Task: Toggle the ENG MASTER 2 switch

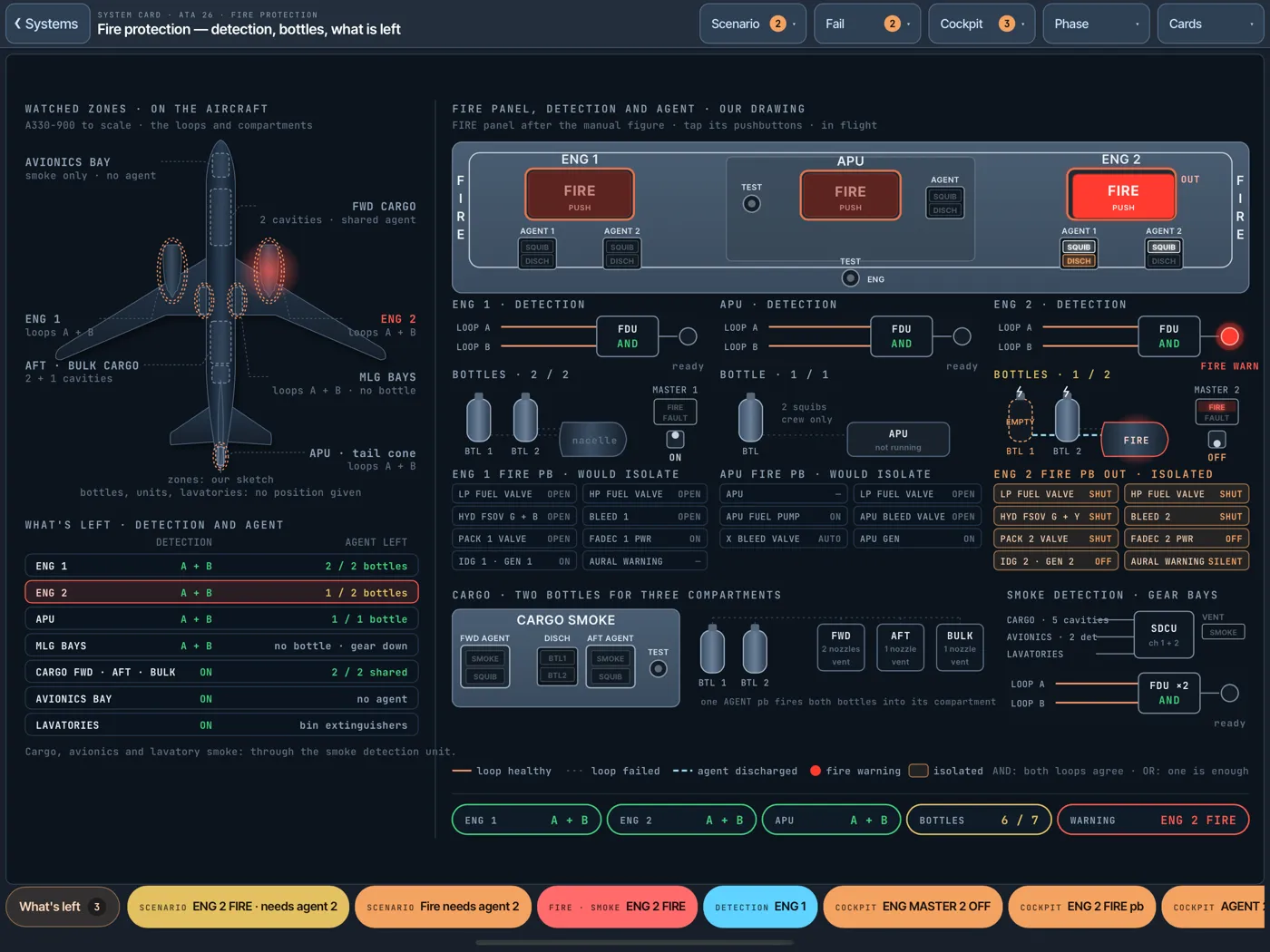Action: (x=1216, y=439)
